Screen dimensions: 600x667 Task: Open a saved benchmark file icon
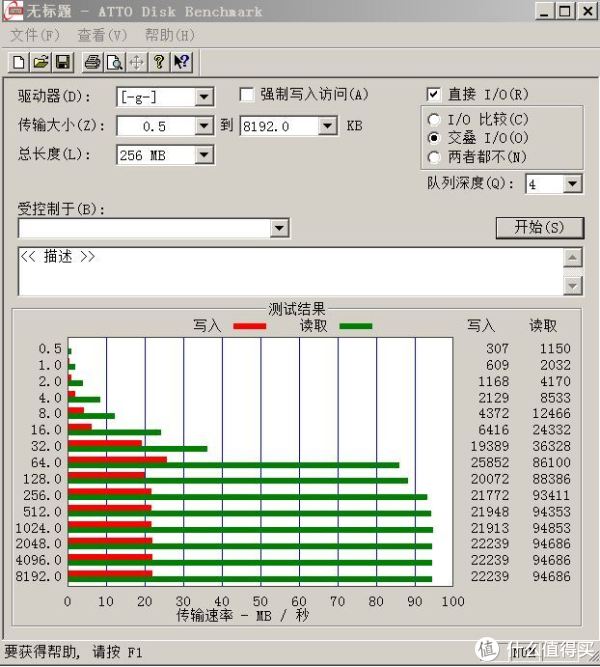41,63
